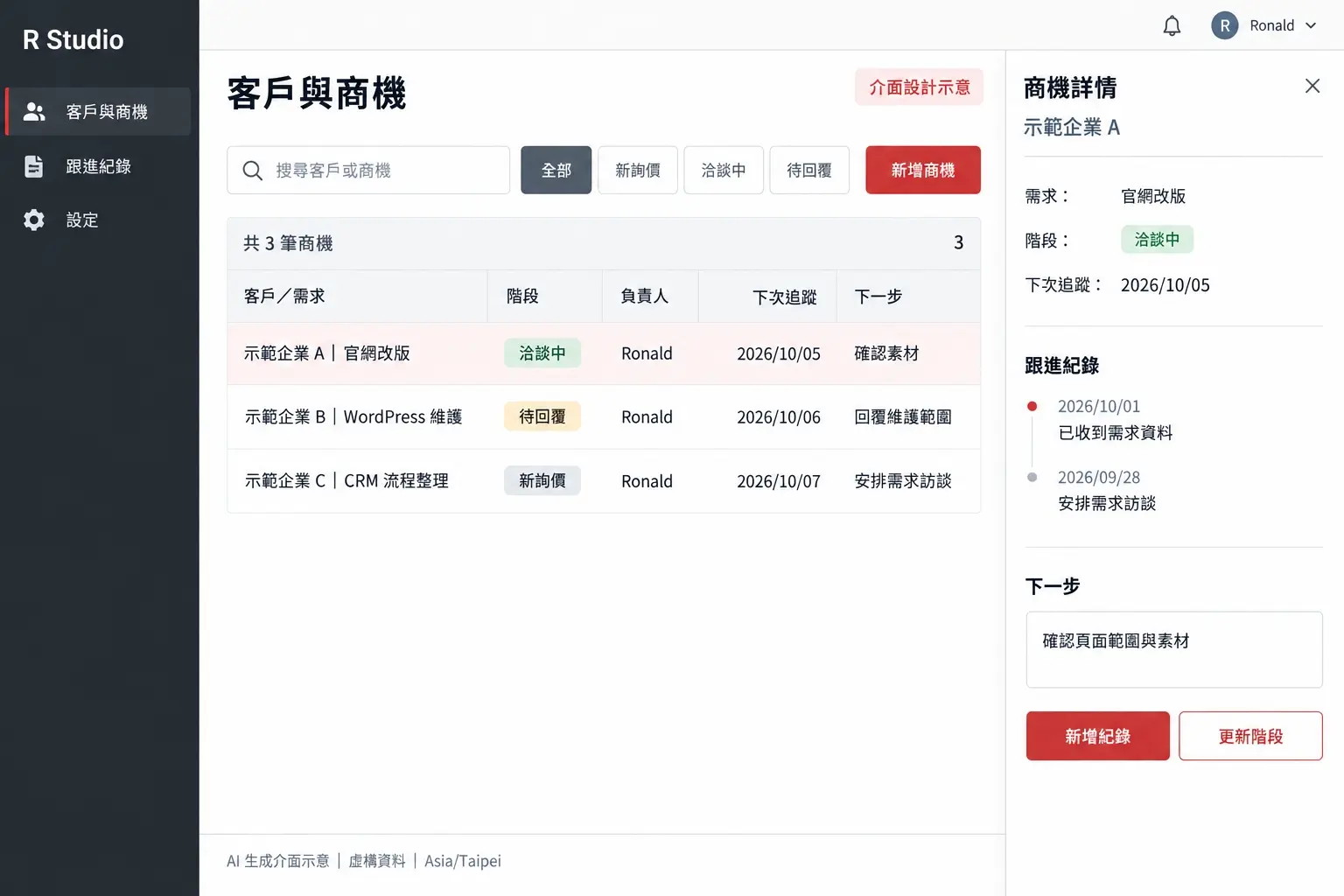This screenshot has width=1344, height=896.
Task: Click the R Studio logo text
Action: coord(73,40)
